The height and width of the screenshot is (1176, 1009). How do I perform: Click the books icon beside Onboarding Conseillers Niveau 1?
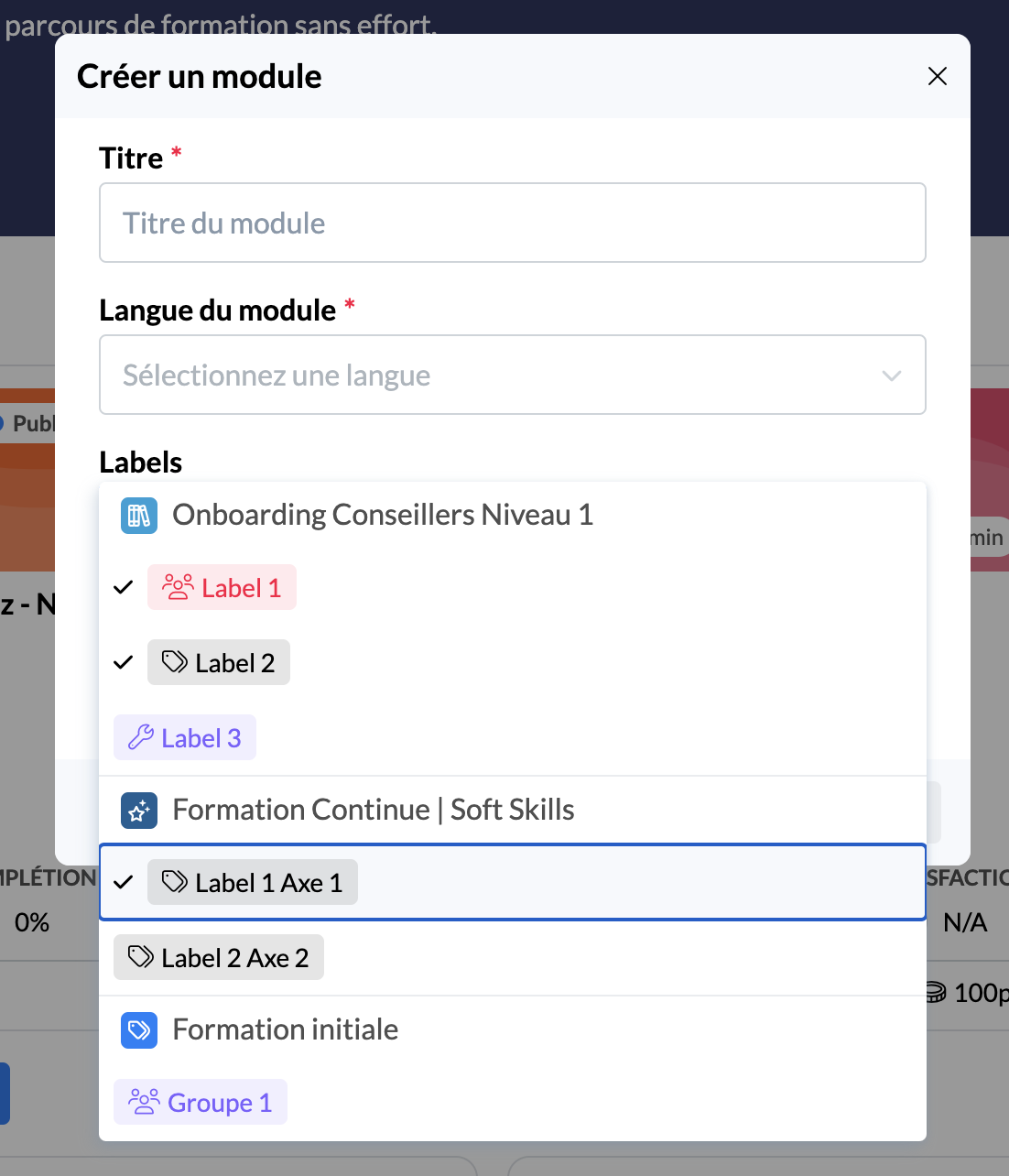click(139, 516)
